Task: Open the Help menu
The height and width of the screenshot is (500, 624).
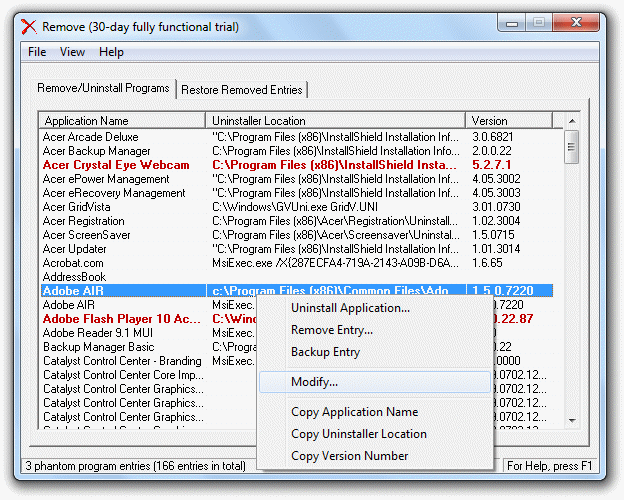Action: (x=111, y=52)
